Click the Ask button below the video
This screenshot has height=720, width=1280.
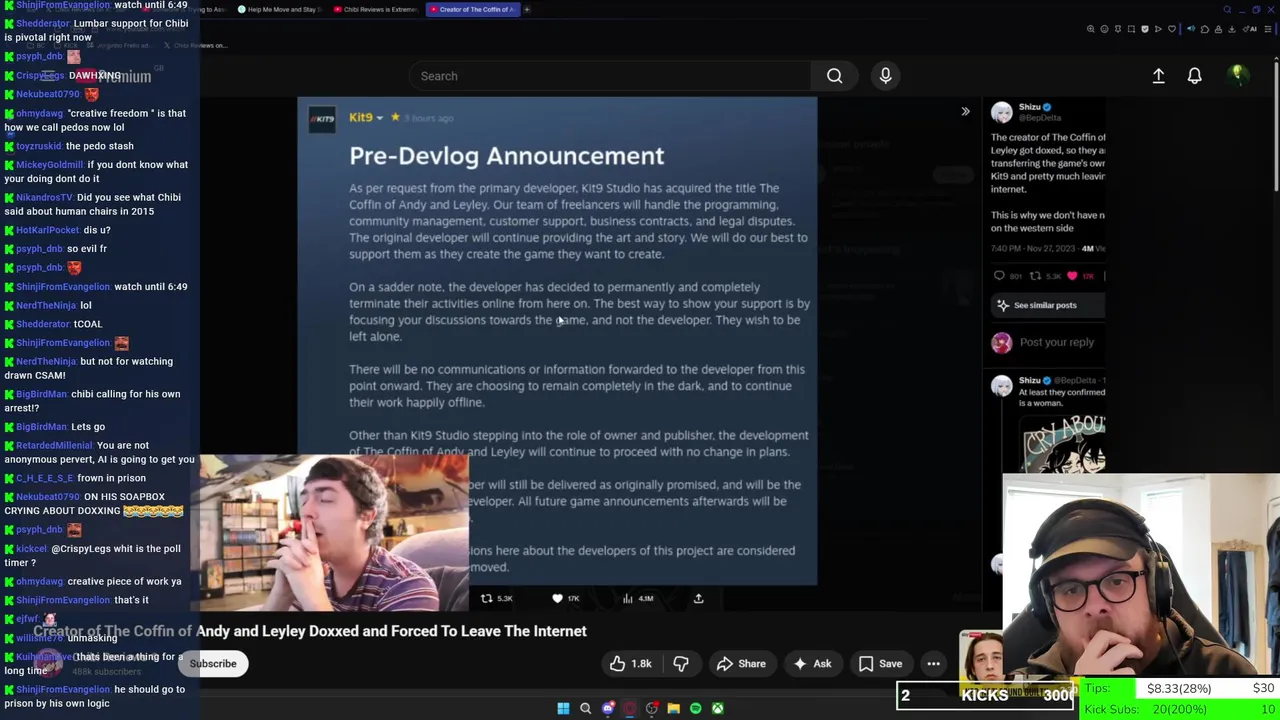812,663
